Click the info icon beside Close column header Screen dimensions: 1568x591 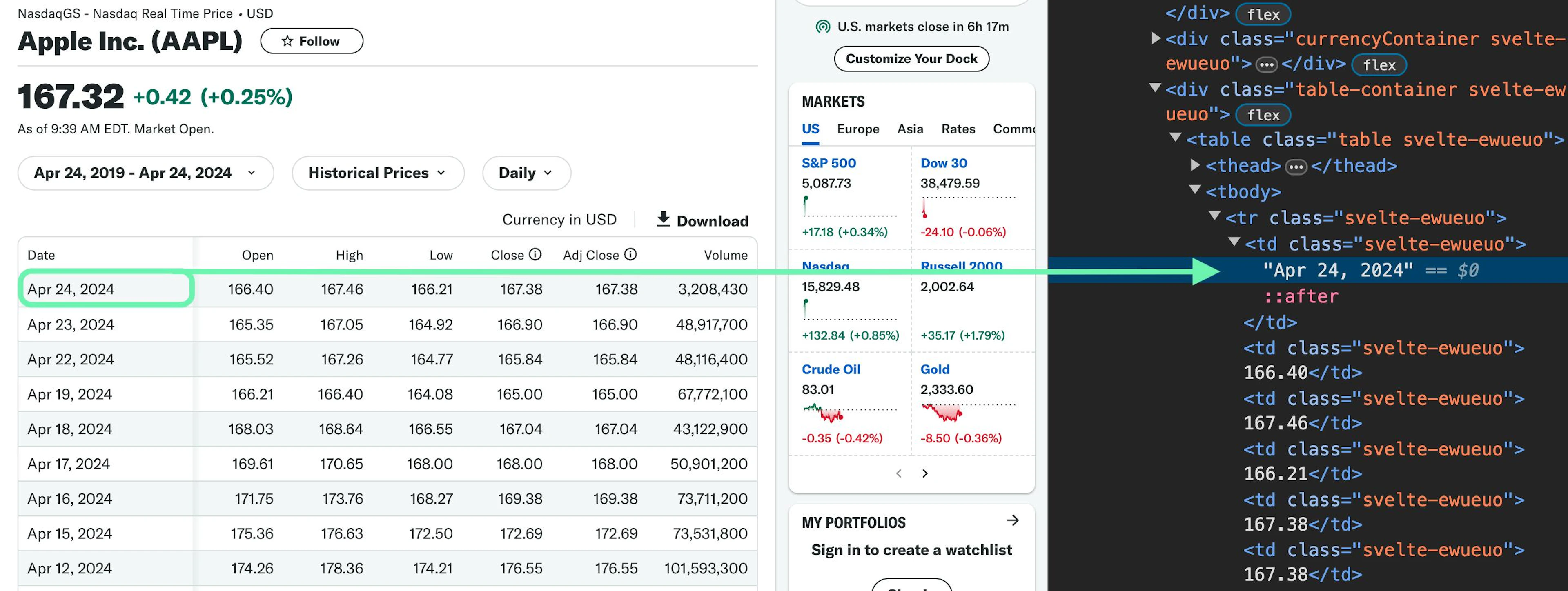[x=535, y=254]
